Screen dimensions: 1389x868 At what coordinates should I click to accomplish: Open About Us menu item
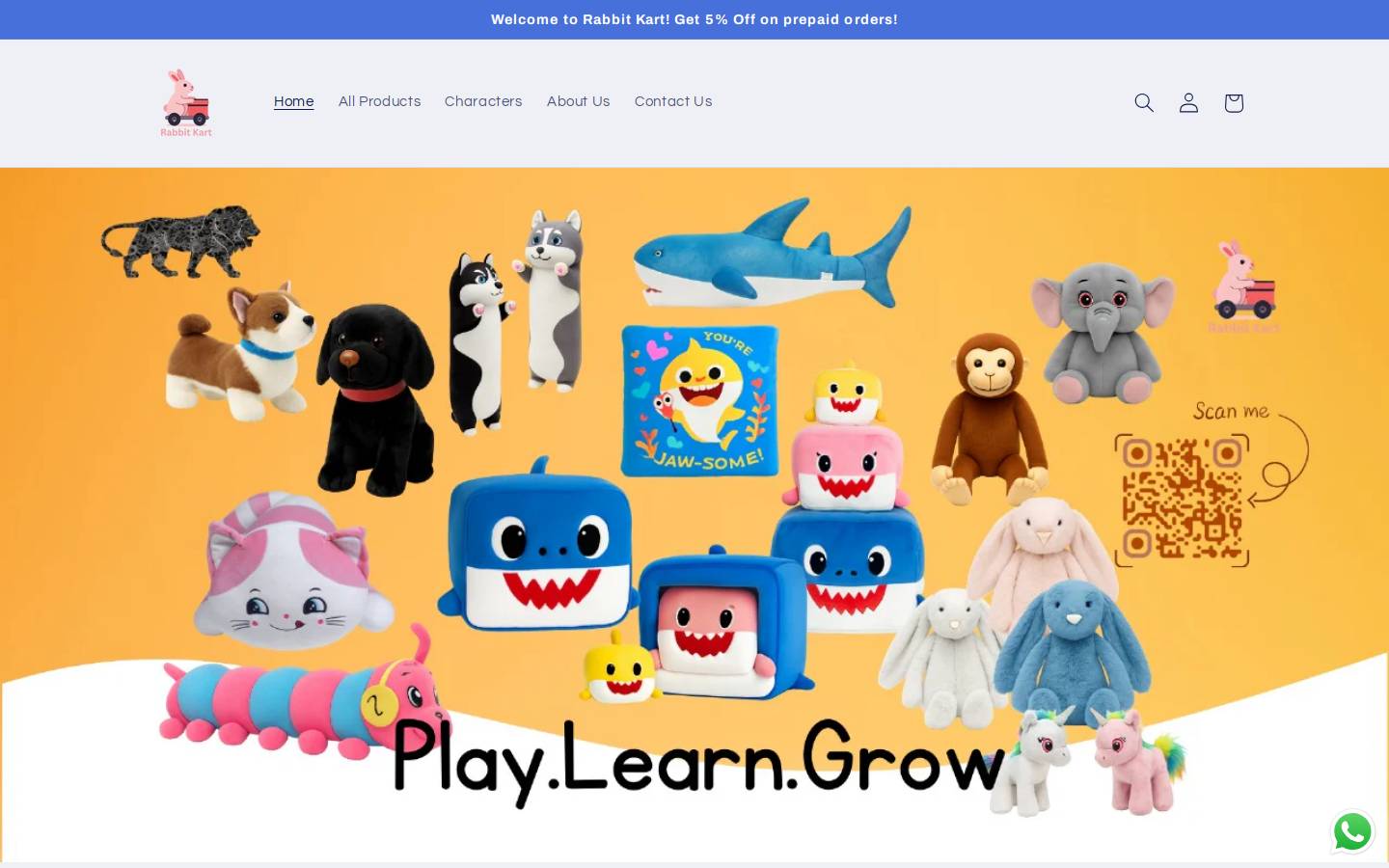pyautogui.click(x=578, y=101)
